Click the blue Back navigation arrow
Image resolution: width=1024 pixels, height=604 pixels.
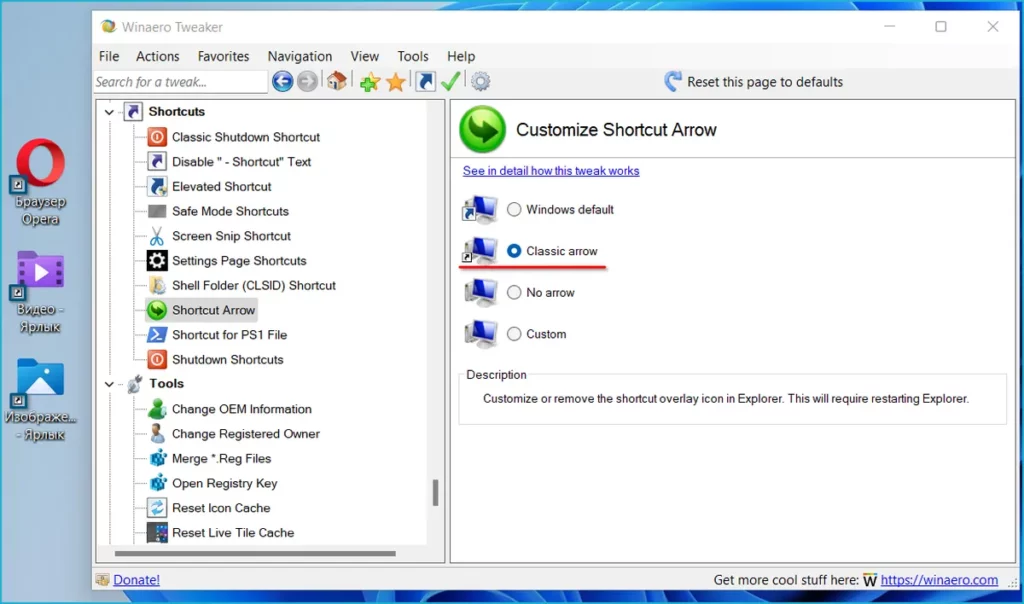pyautogui.click(x=283, y=82)
